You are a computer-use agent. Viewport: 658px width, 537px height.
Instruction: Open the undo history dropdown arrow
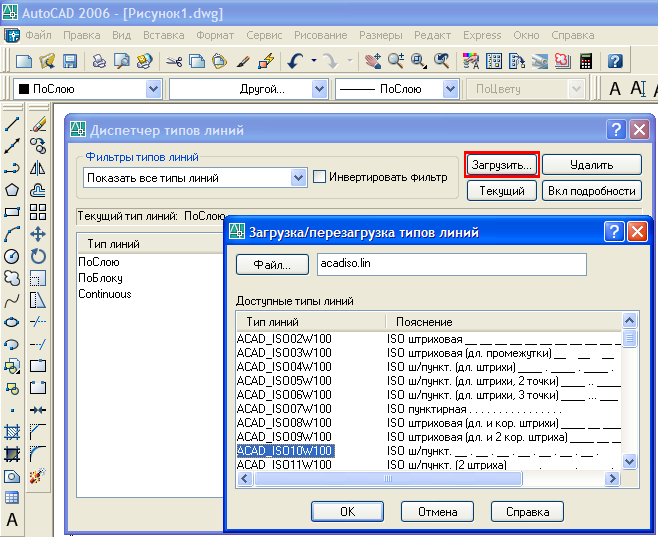(314, 61)
